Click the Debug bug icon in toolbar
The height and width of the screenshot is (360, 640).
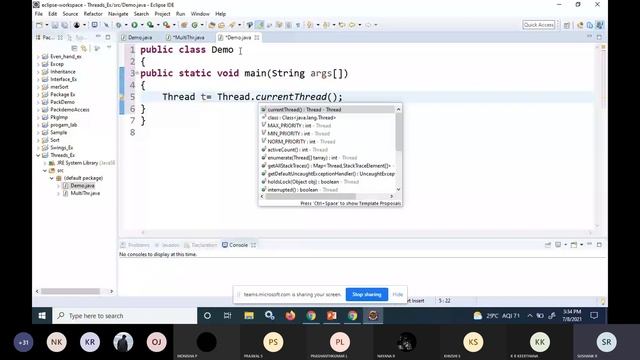point(119,25)
